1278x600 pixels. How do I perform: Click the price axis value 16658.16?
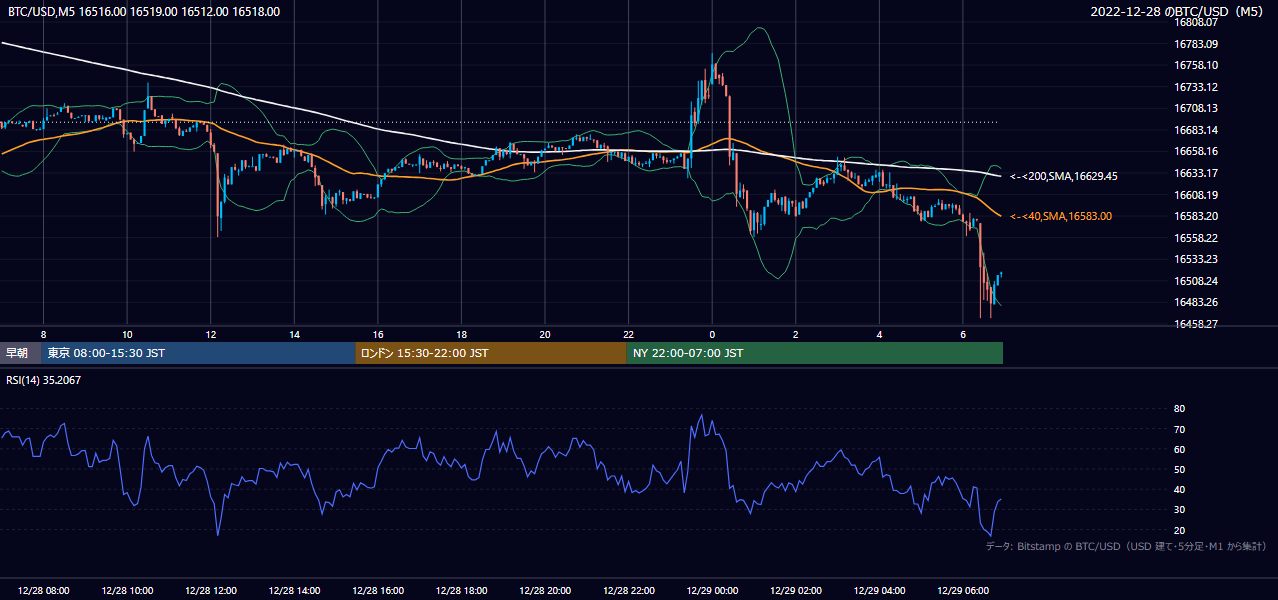(x=1196, y=151)
